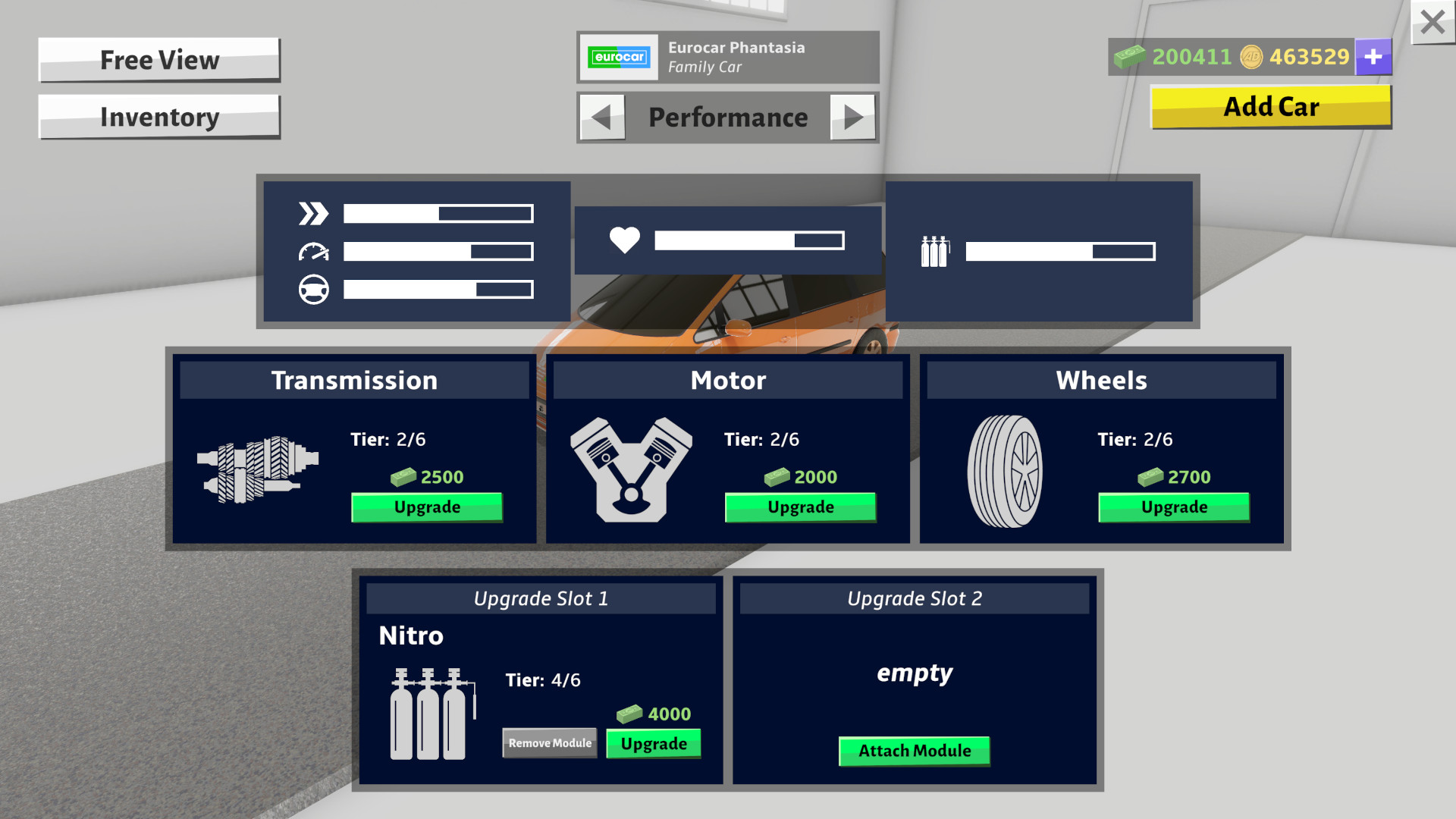Open the purple plus currency expander

point(1373,56)
